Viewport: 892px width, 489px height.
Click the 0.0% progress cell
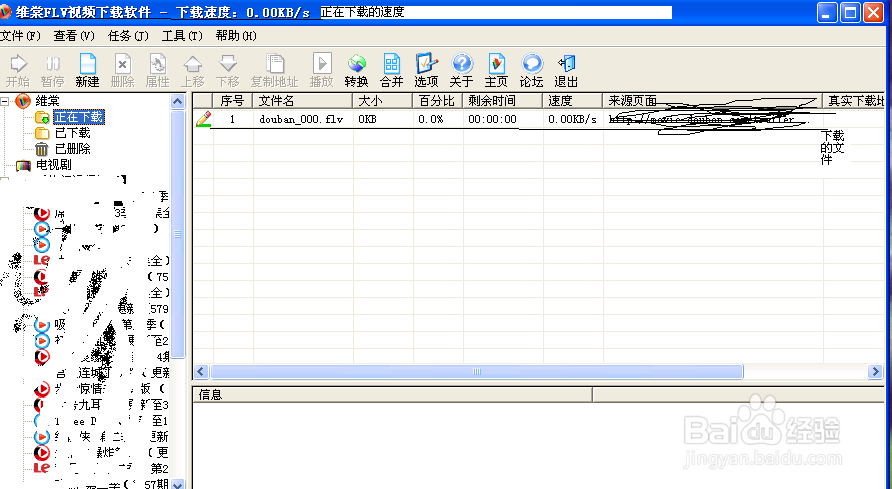[431, 119]
